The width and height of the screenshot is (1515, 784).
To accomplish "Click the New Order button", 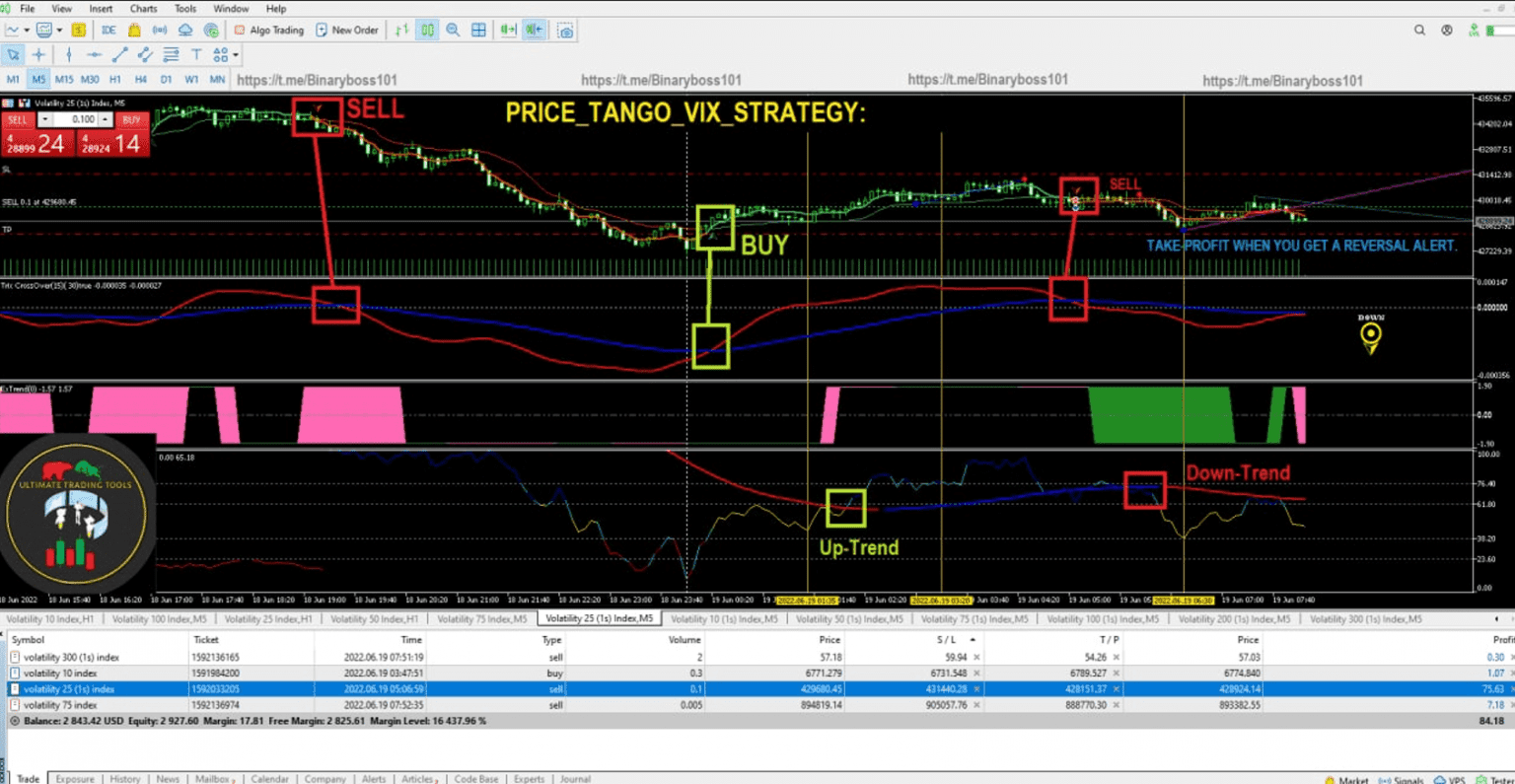I will pos(347,31).
